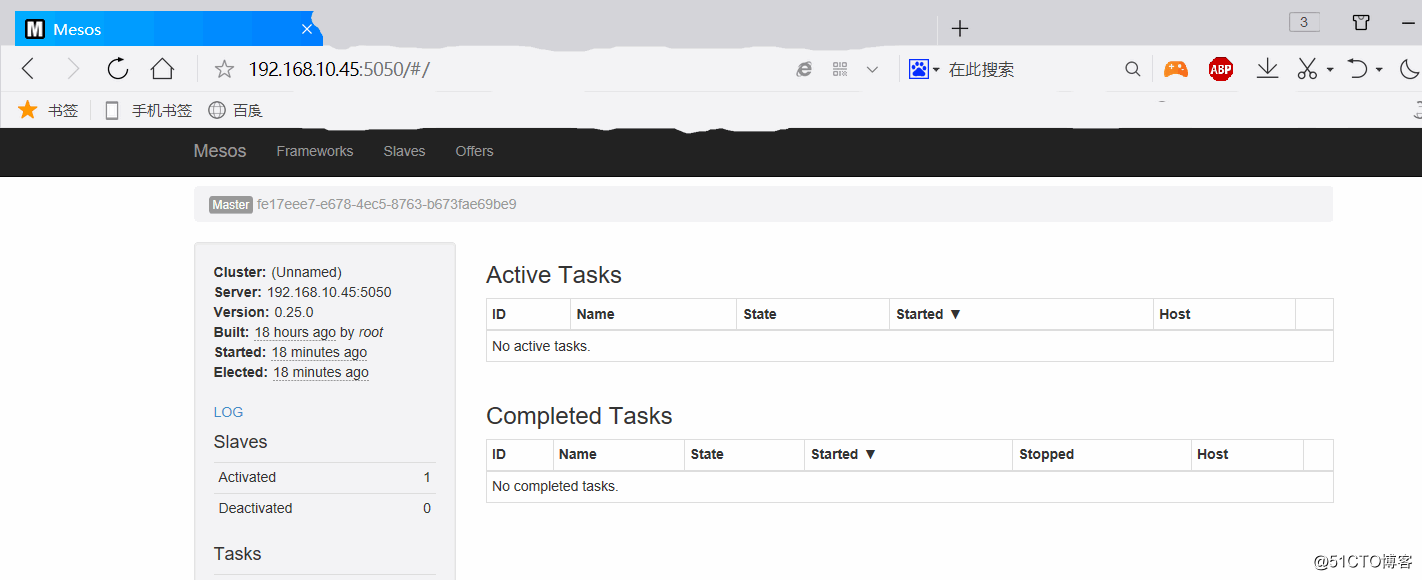Open the 百度 bookmark
This screenshot has height=580, width=1422.
tap(235, 110)
